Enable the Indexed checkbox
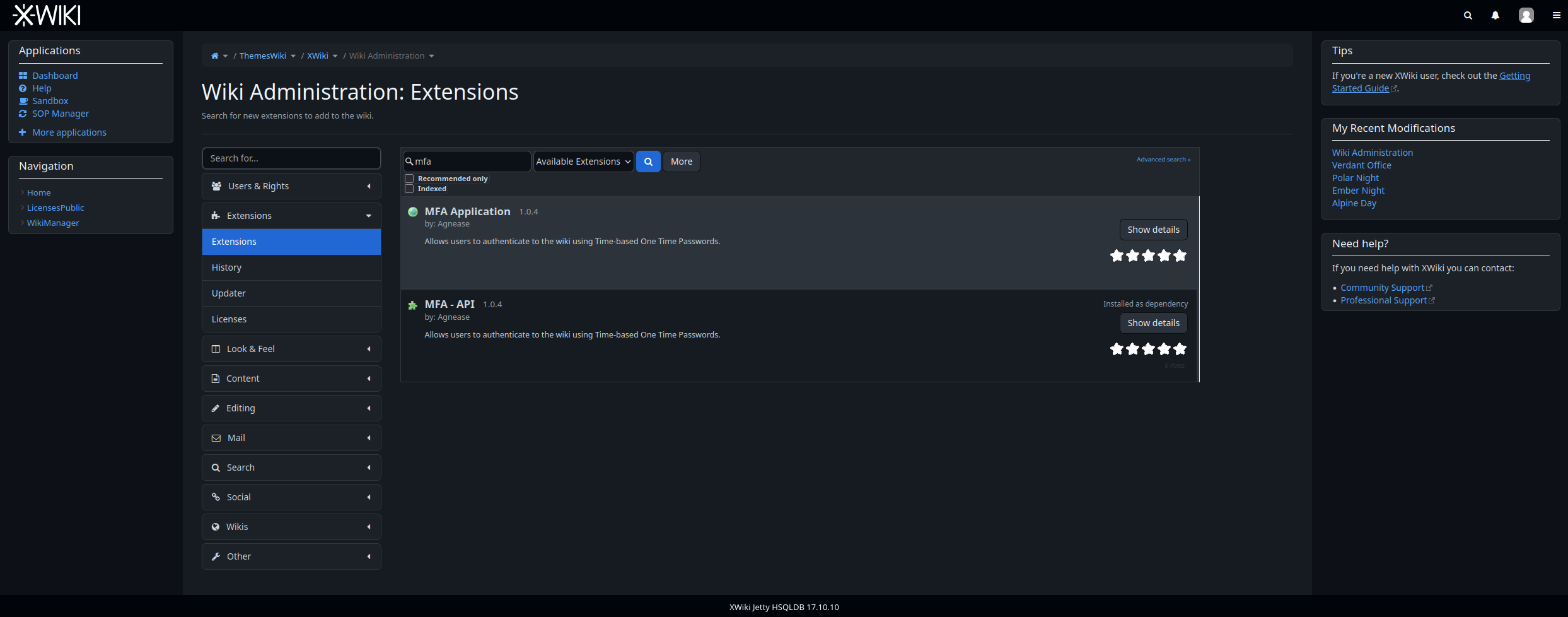Image resolution: width=1568 pixels, height=617 pixels. pyautogui.click(x=409, y=189)
